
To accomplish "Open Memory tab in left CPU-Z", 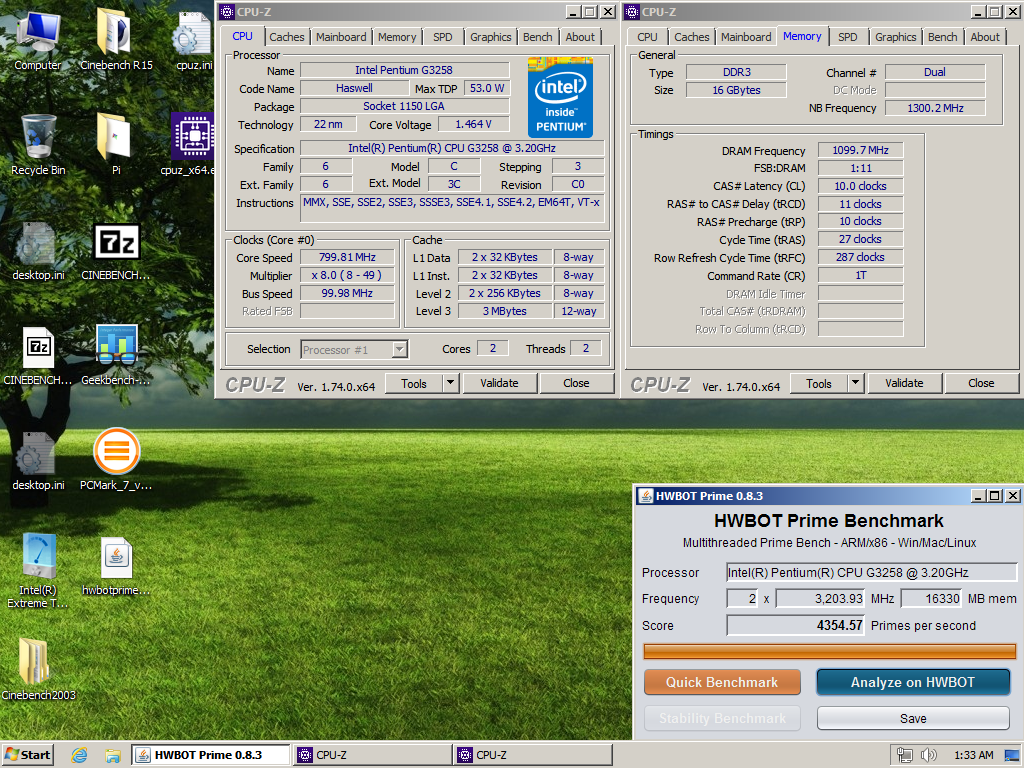I will tap(397, 37).
